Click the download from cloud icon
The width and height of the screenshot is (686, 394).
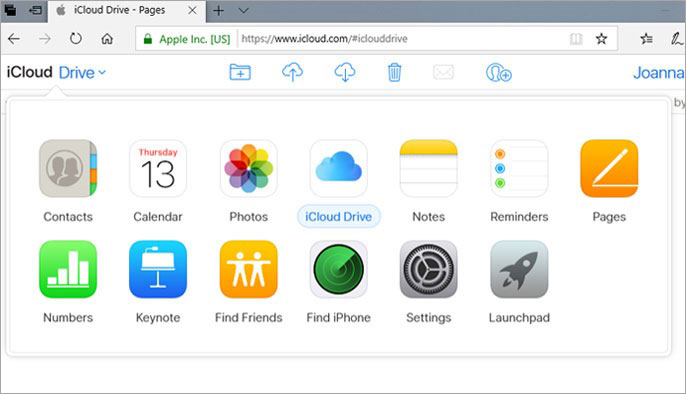click(345, 72)
